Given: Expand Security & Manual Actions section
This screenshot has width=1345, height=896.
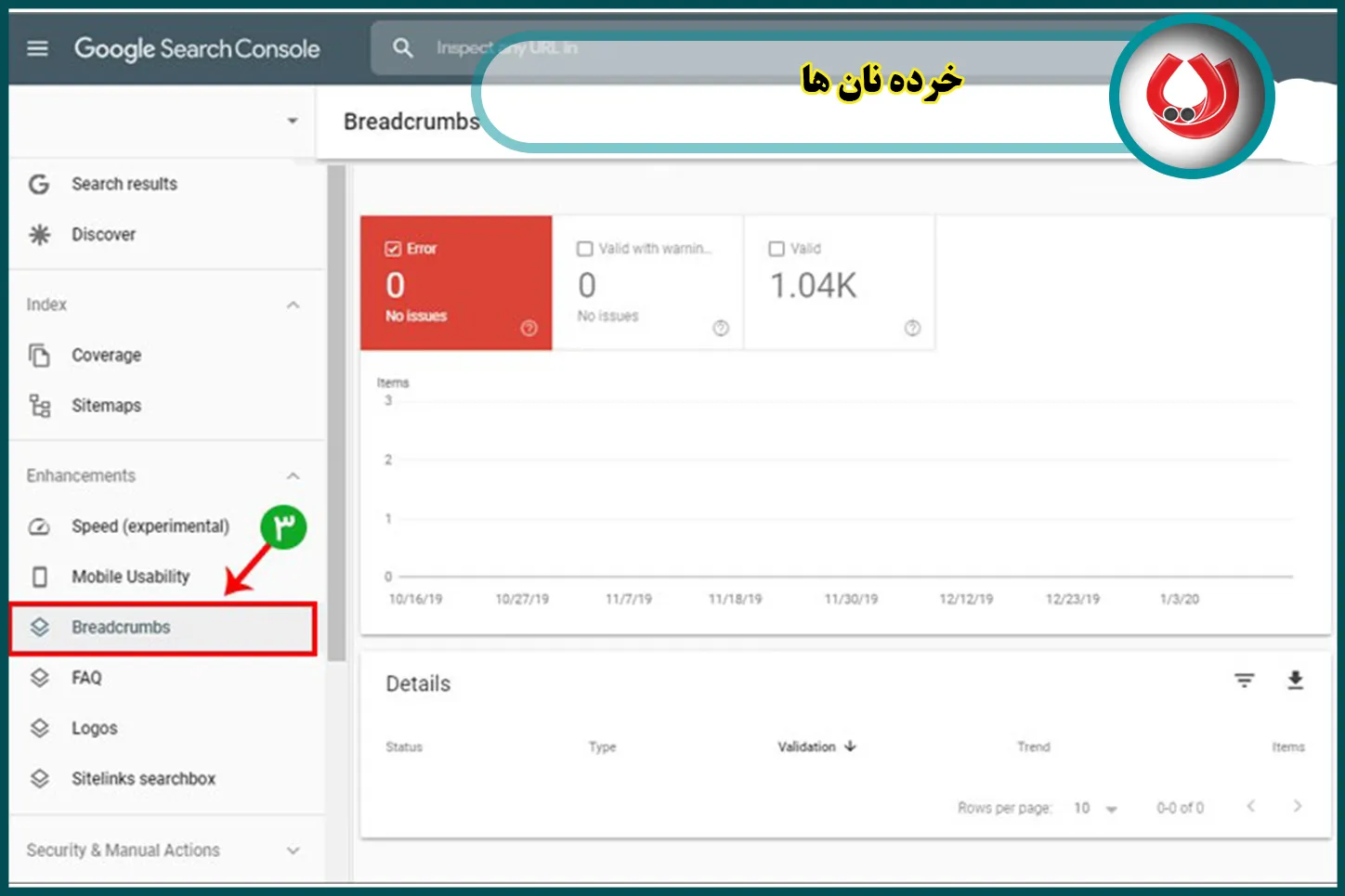Looking at the screenshot, I should (294, 851).
